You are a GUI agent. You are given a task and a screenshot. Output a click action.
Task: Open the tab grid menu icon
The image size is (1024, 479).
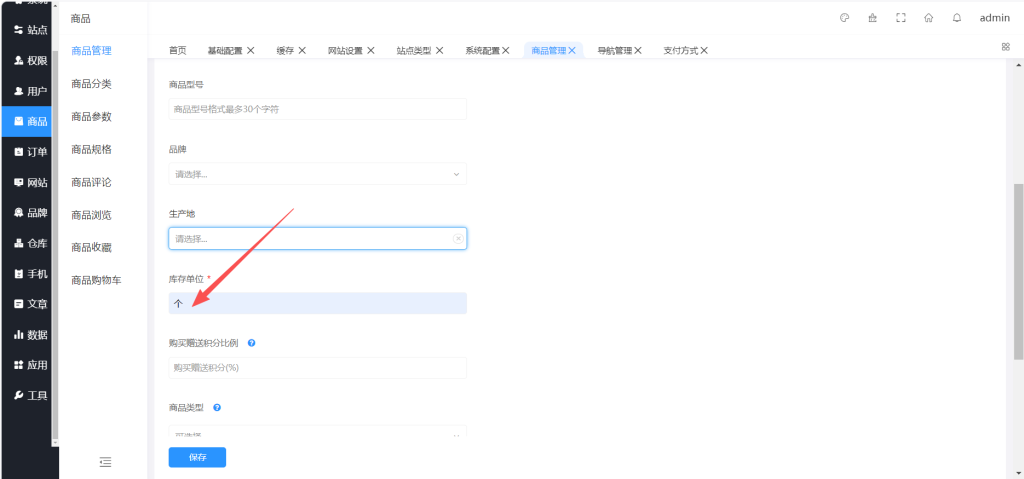(1005, 46)
